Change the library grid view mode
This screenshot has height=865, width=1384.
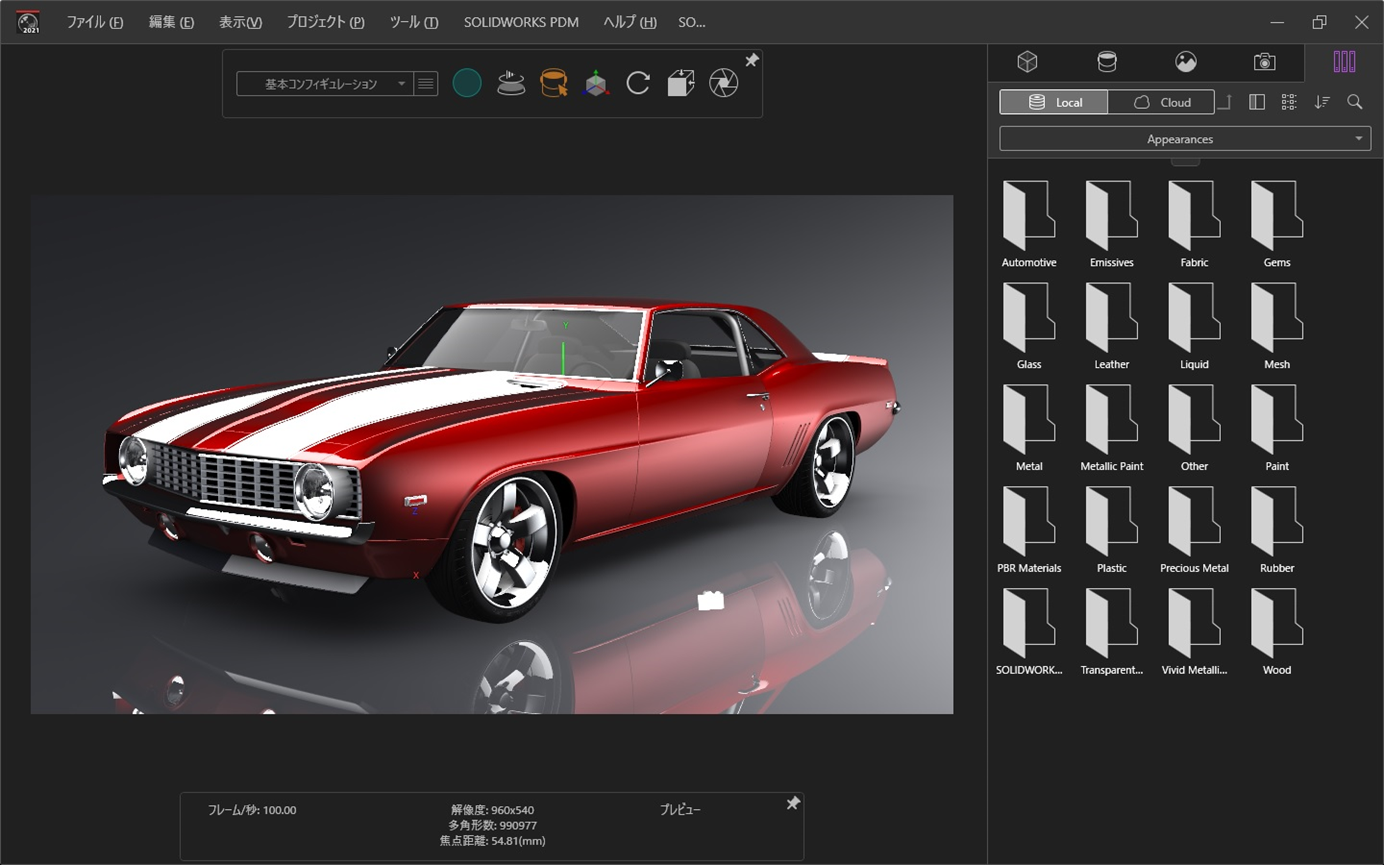(x=1289, y=102)
